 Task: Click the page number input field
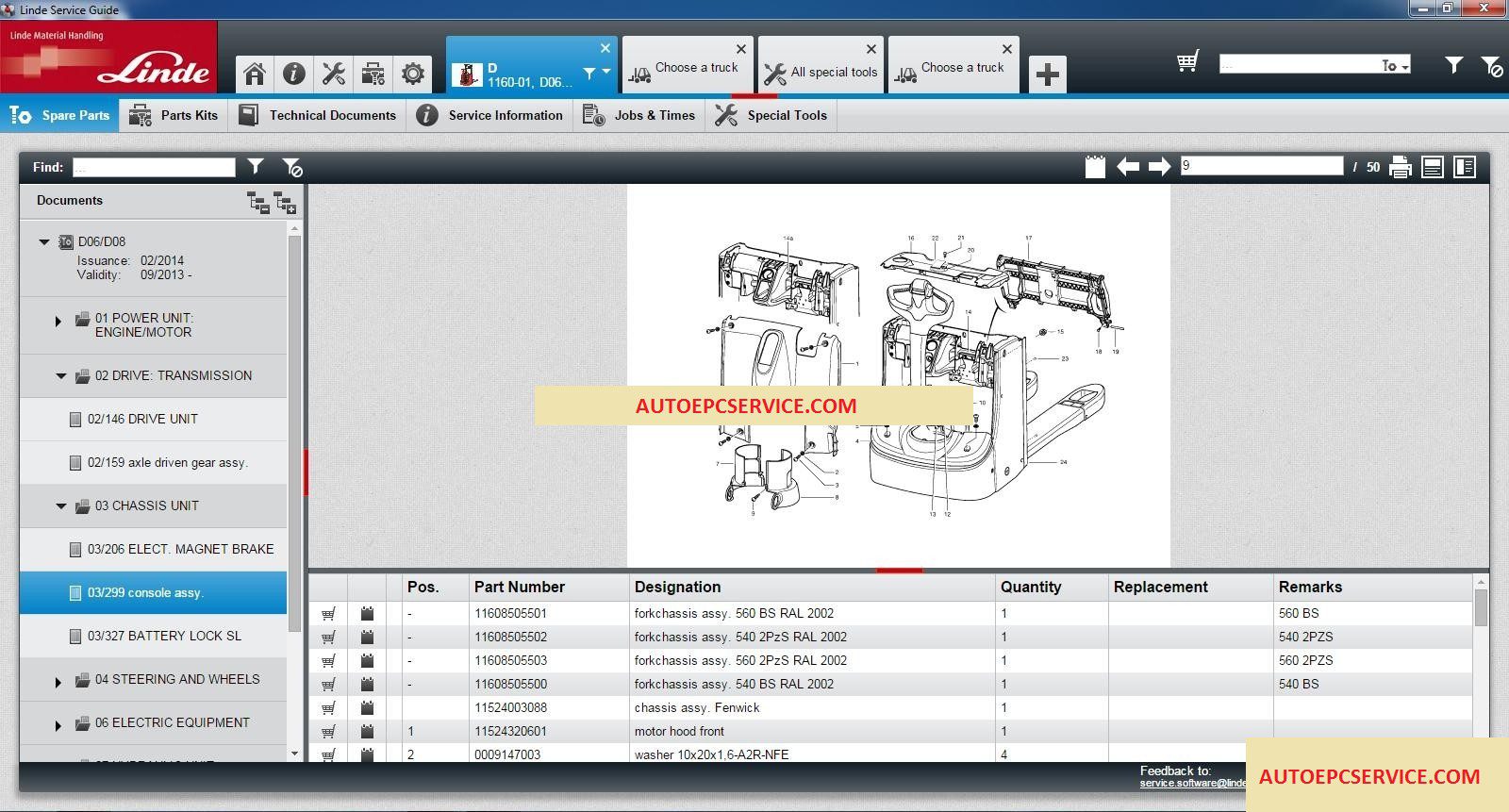[1262, 166]
